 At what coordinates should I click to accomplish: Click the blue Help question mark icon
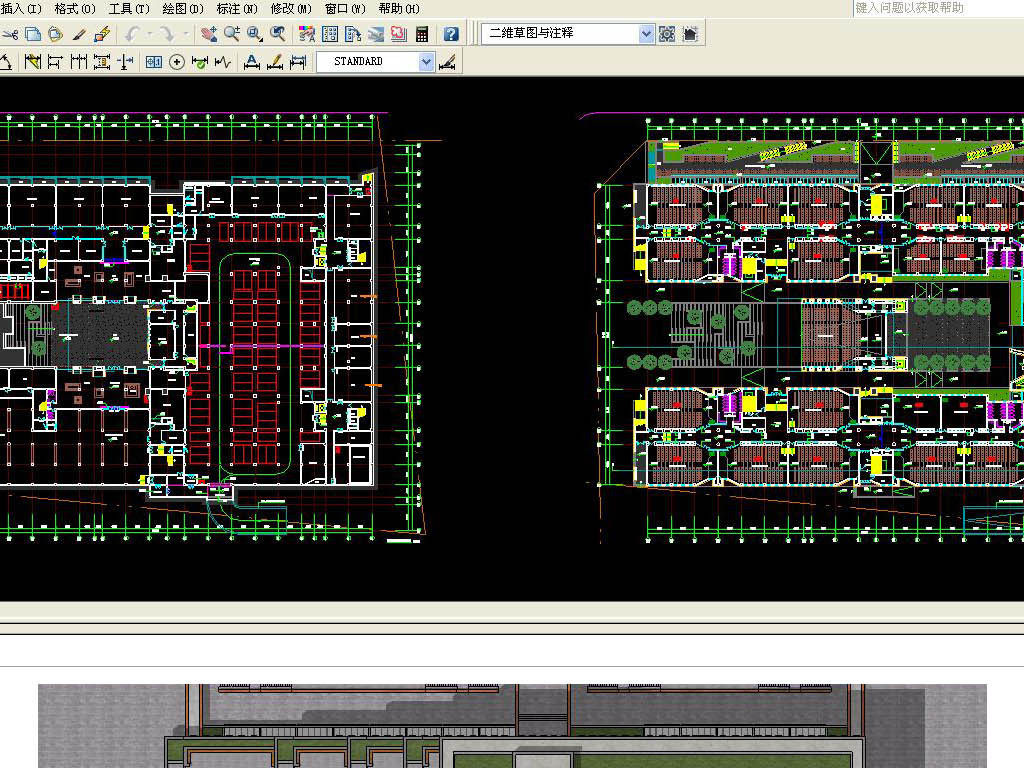point(451,34)
